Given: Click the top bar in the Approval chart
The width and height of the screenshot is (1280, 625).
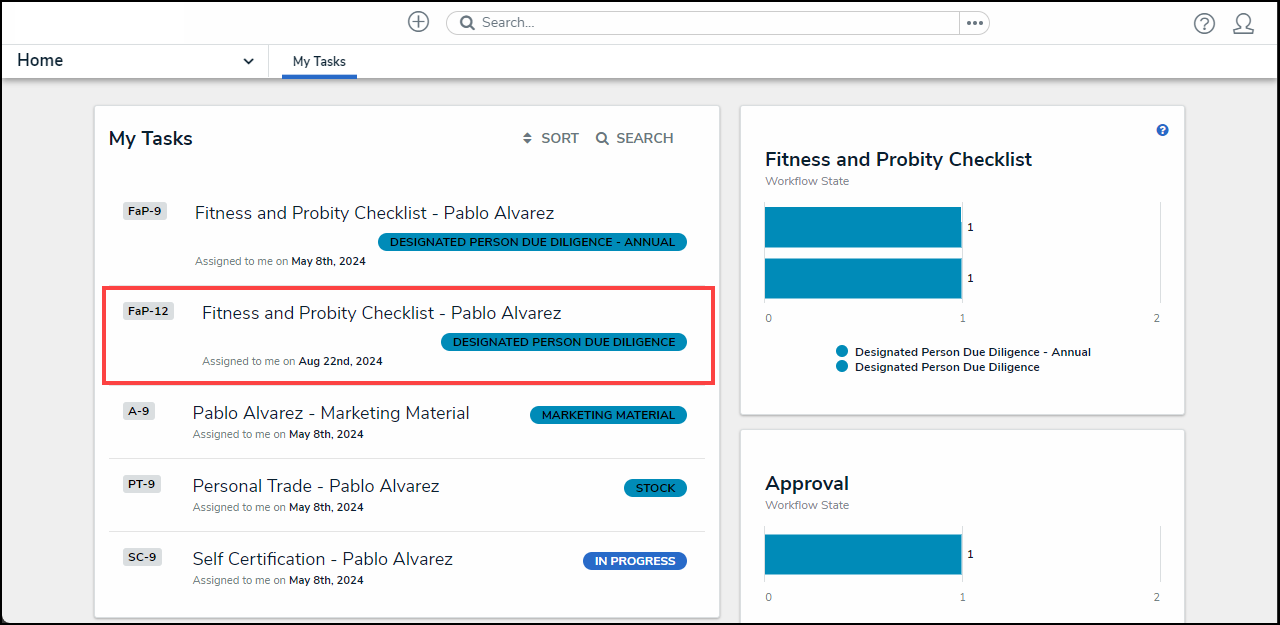Looking at the screenshot, I should pos(862,553).
